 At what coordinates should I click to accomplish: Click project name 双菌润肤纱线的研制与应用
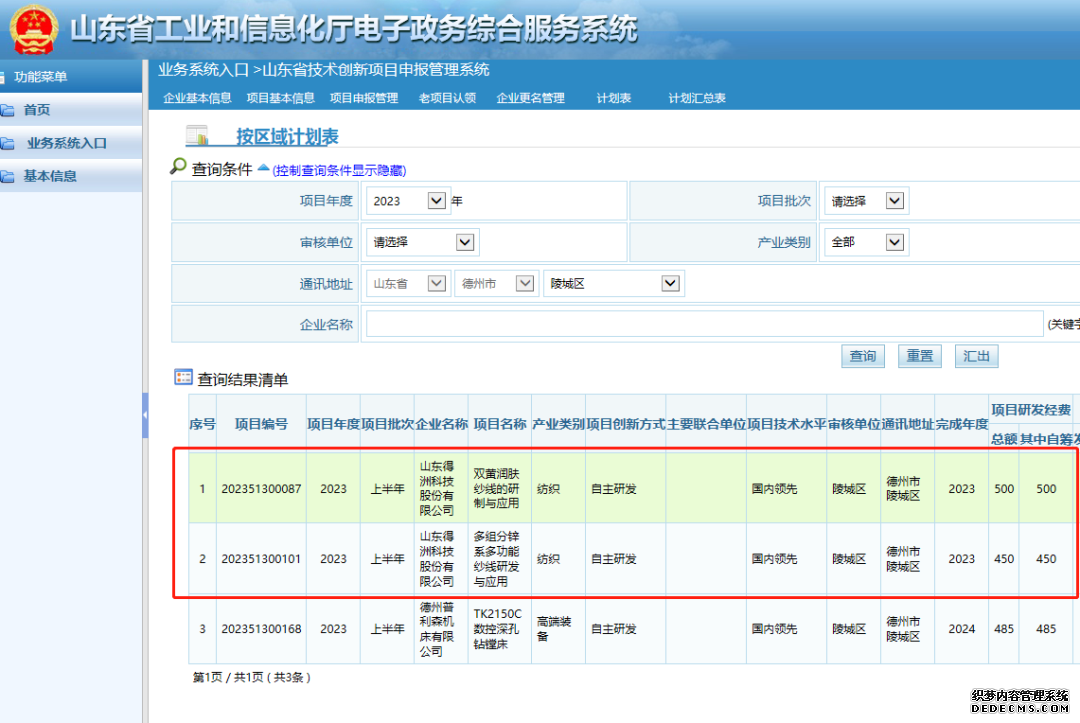497,489
